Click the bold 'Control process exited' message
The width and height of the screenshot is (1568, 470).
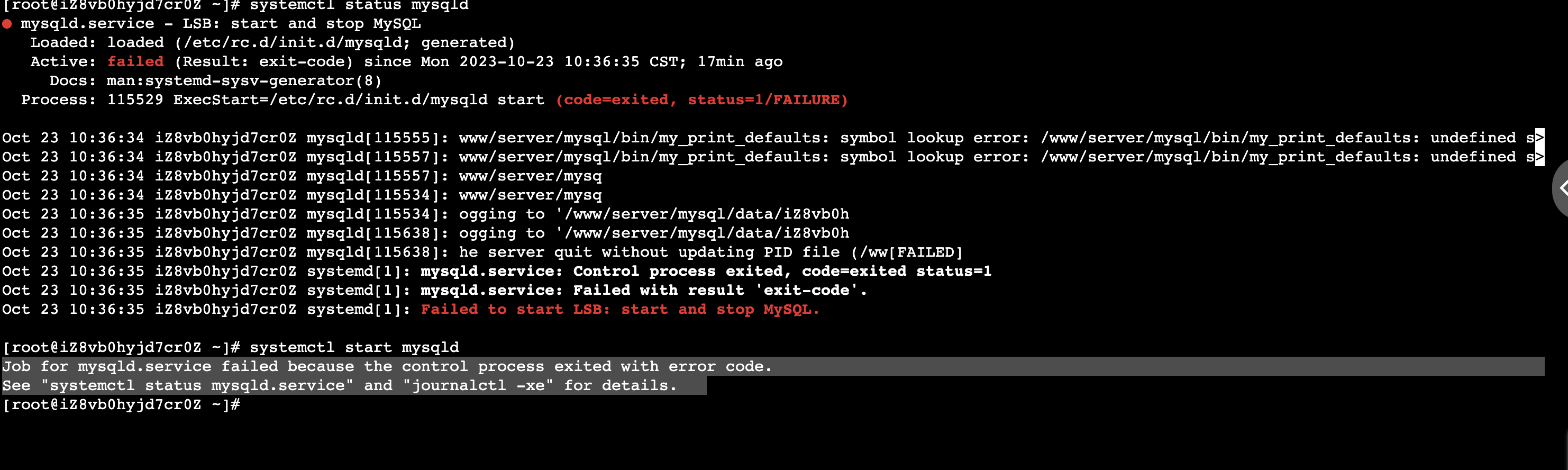[682, 272]
